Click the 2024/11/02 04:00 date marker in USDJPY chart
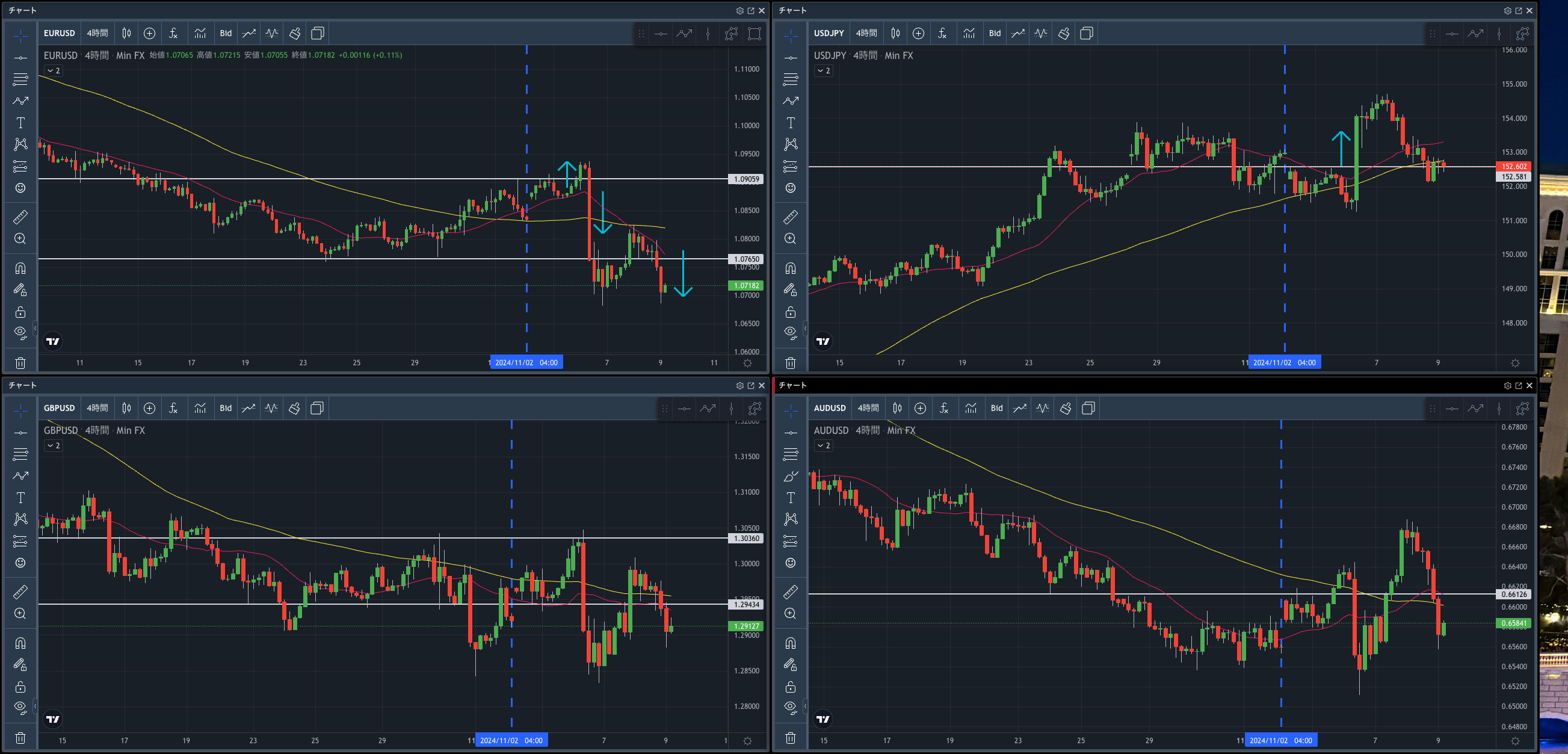The width and height of the screenshot is (1568, 754). pyautogui.click(x=1285, y=363)
